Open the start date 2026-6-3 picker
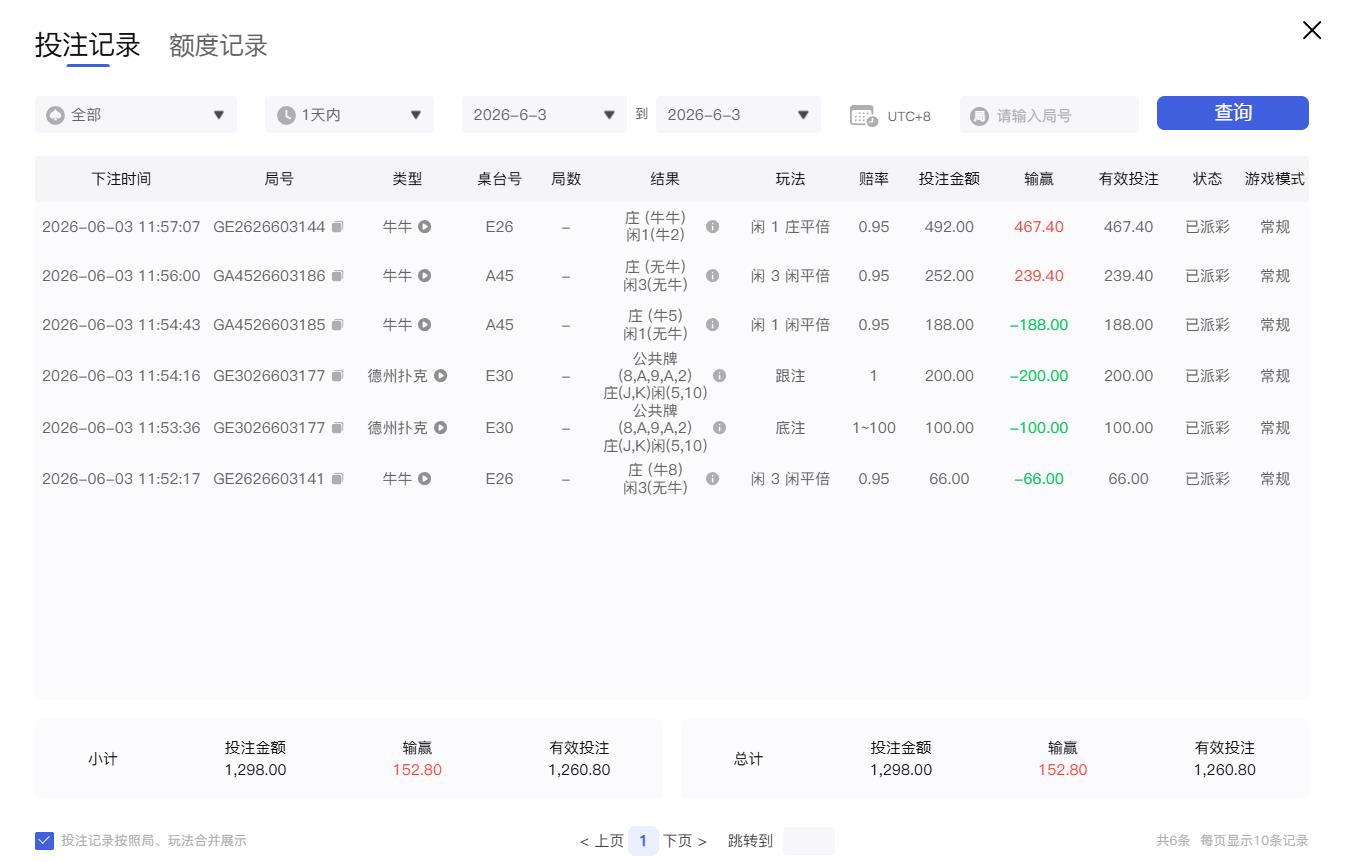Viewport: 1354px width, 862px height. pyautogui.click(x=544, y=115)
